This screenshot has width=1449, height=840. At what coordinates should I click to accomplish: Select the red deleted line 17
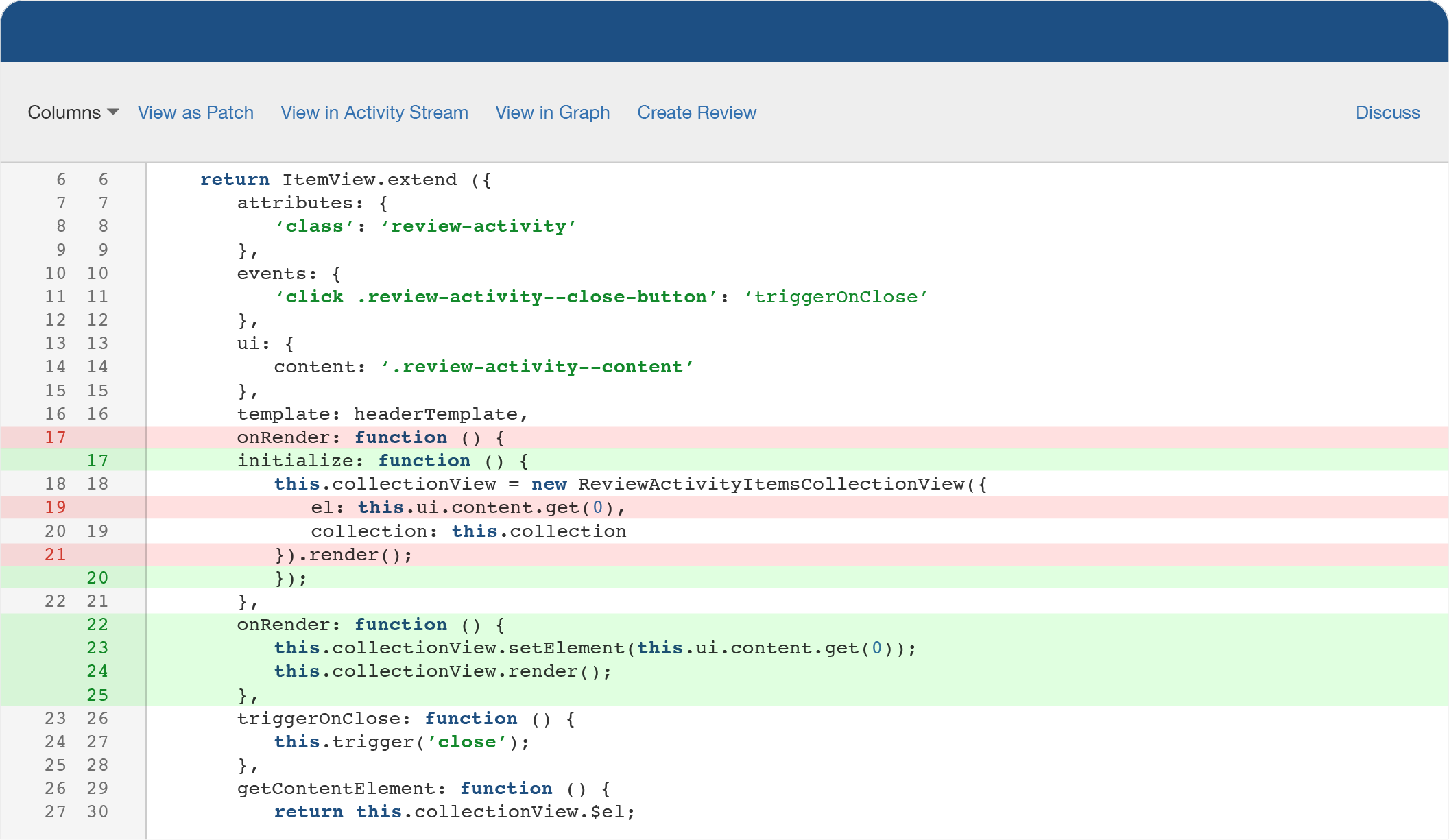[x=725, y=437]
